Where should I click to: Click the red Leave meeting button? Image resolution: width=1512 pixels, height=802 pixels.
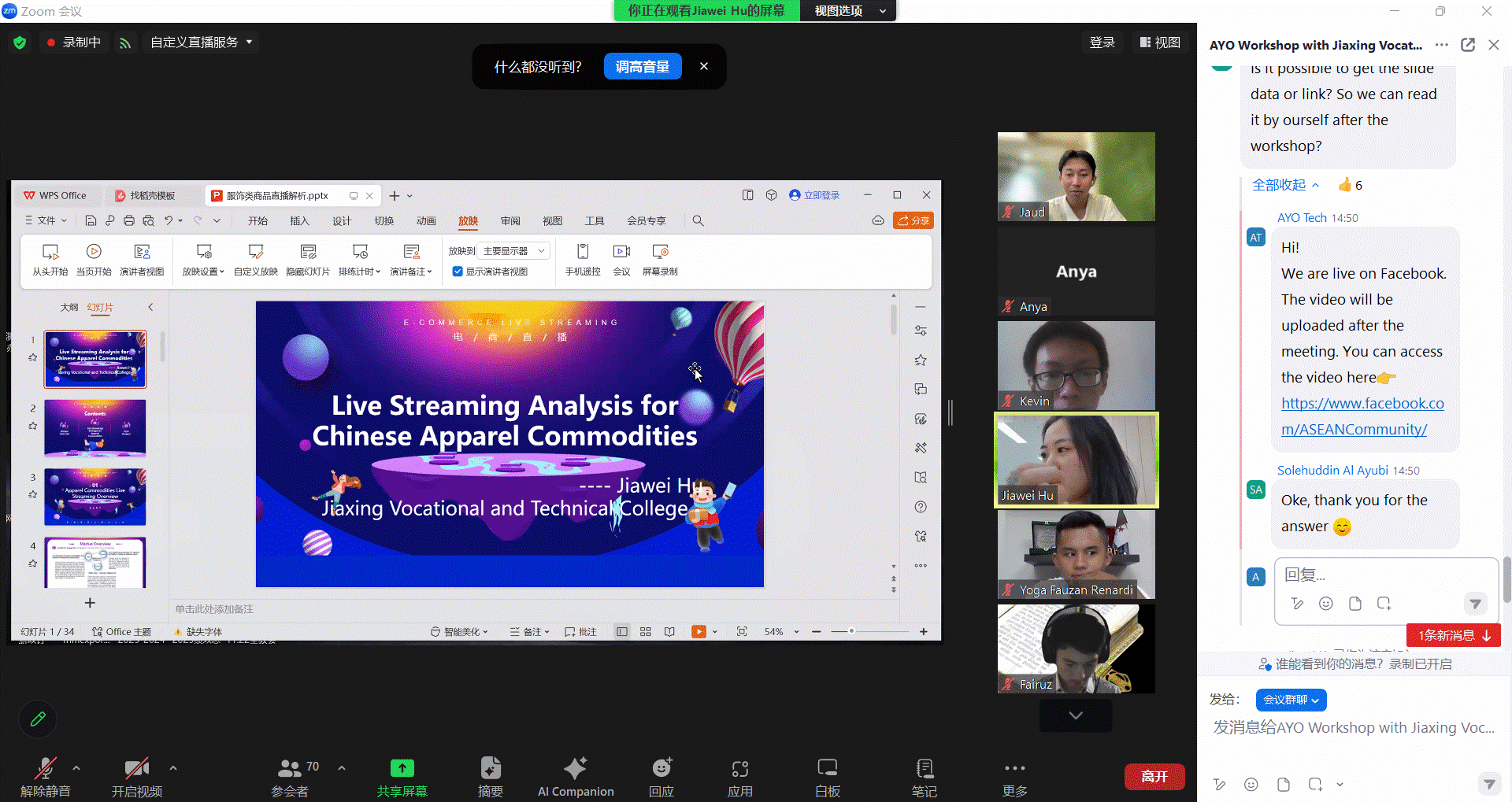coord(1154,776)
